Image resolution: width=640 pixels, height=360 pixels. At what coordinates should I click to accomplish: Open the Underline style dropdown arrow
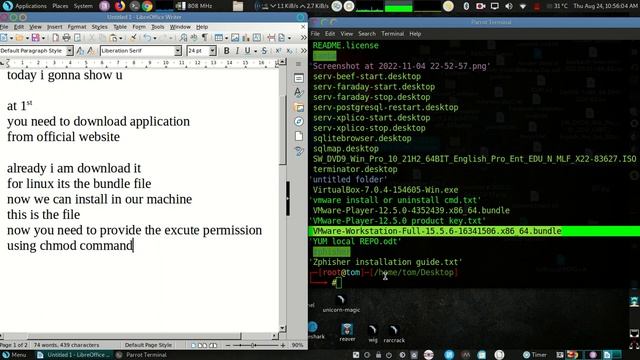(x=256, y=51)
